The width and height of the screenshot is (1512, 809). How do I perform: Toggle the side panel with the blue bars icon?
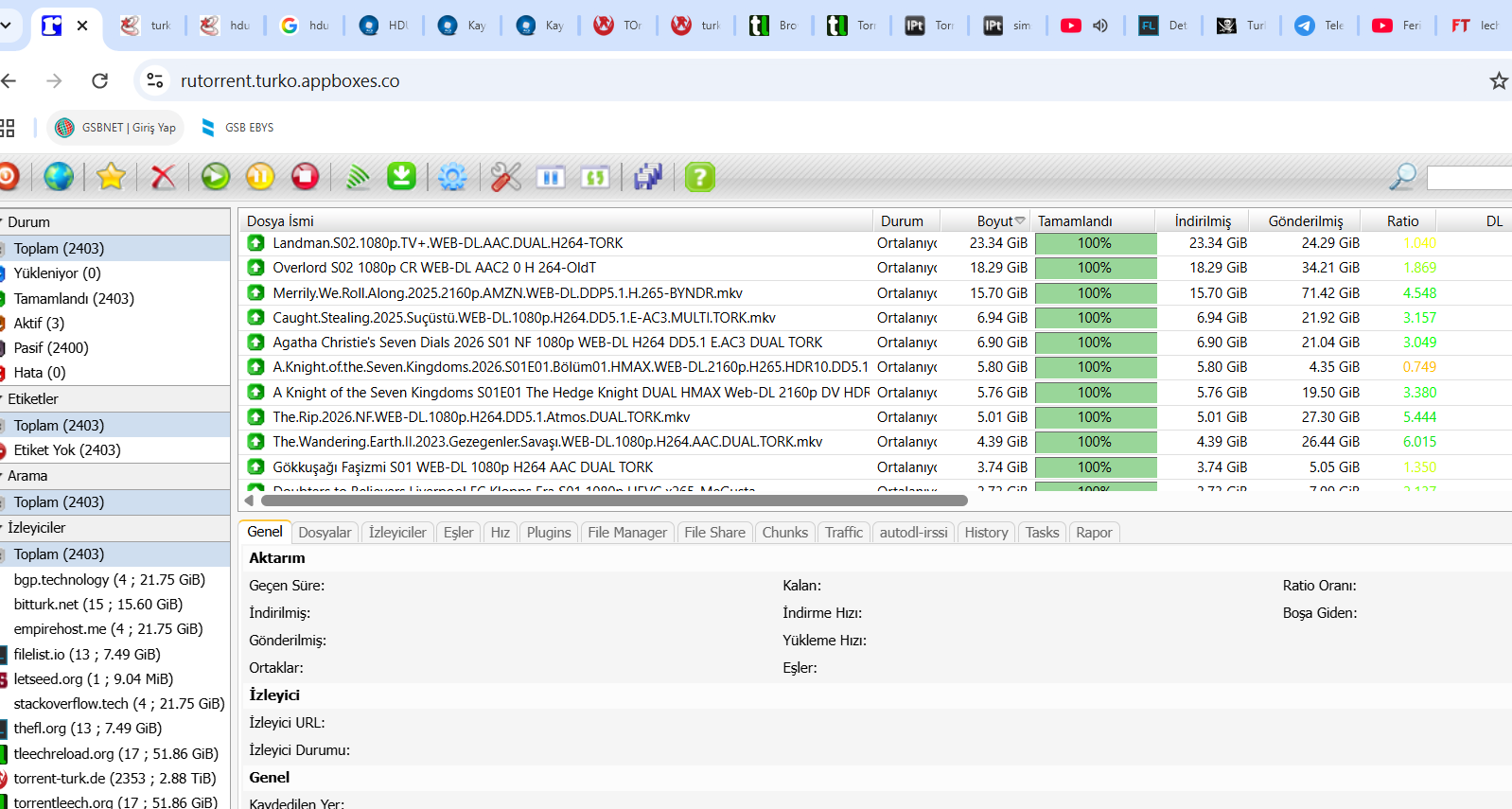tap(551, 177)
